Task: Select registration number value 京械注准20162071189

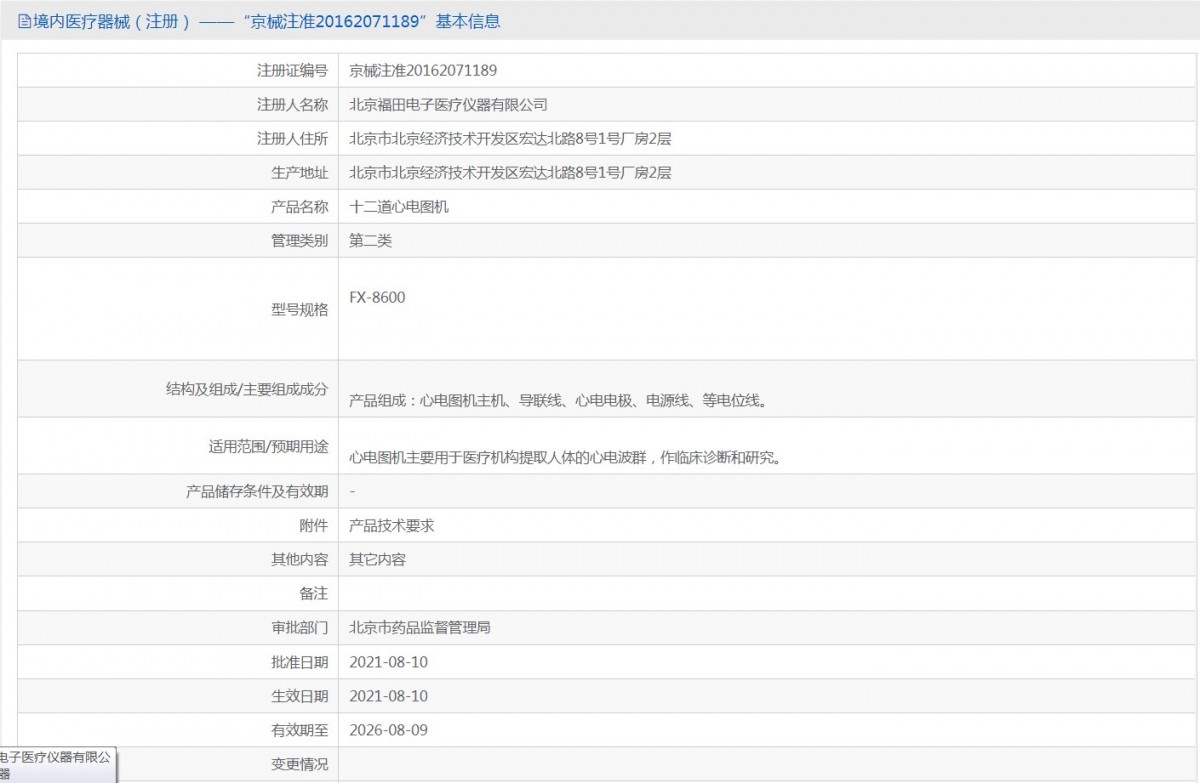Action: coord(423,71)
